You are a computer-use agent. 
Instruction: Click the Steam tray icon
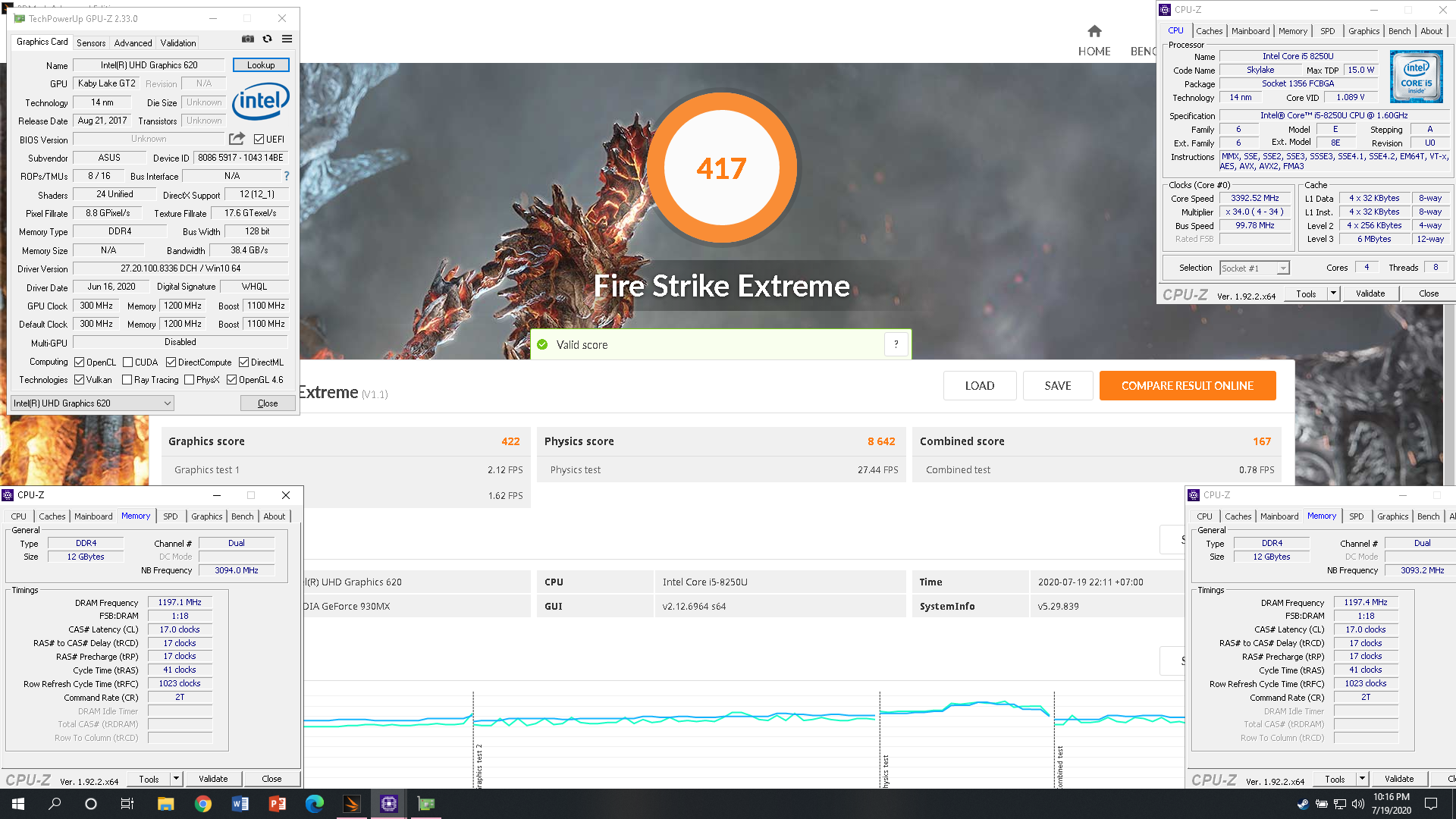[x=1303, y=804]
